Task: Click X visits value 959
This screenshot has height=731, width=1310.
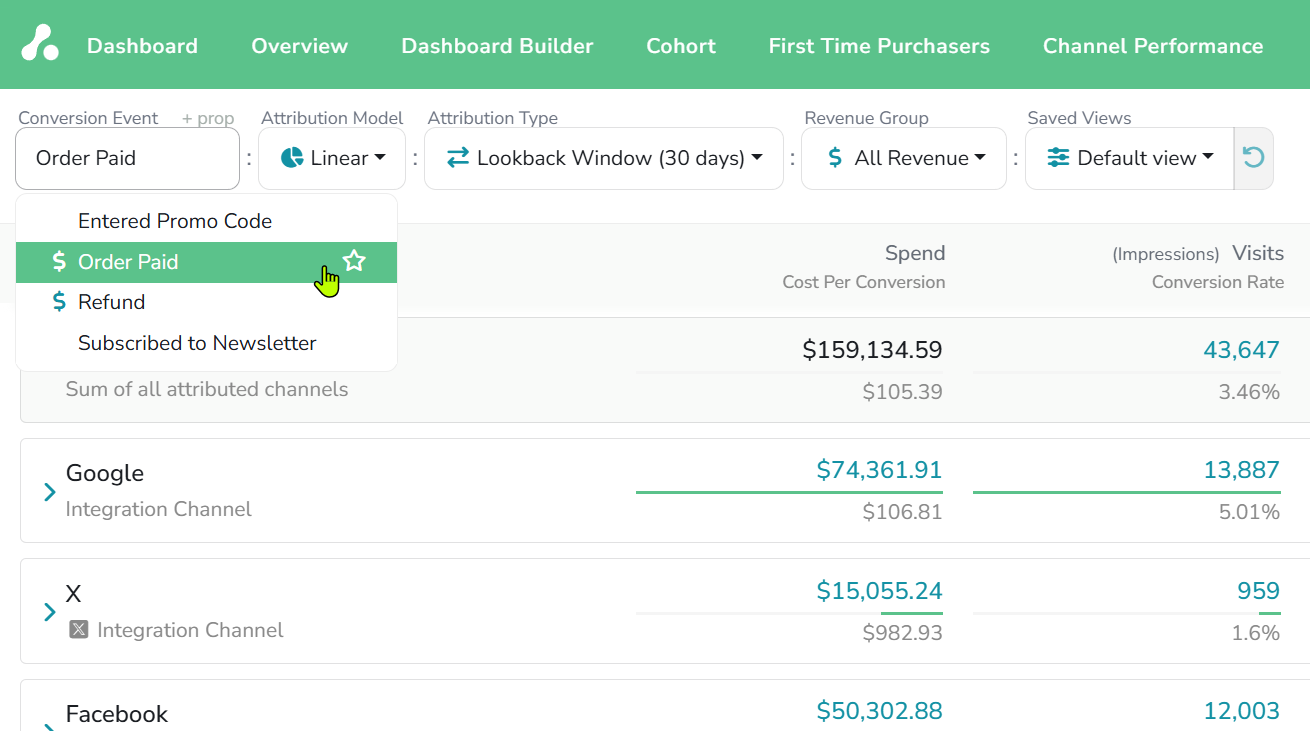Action: click(1258, 591)
